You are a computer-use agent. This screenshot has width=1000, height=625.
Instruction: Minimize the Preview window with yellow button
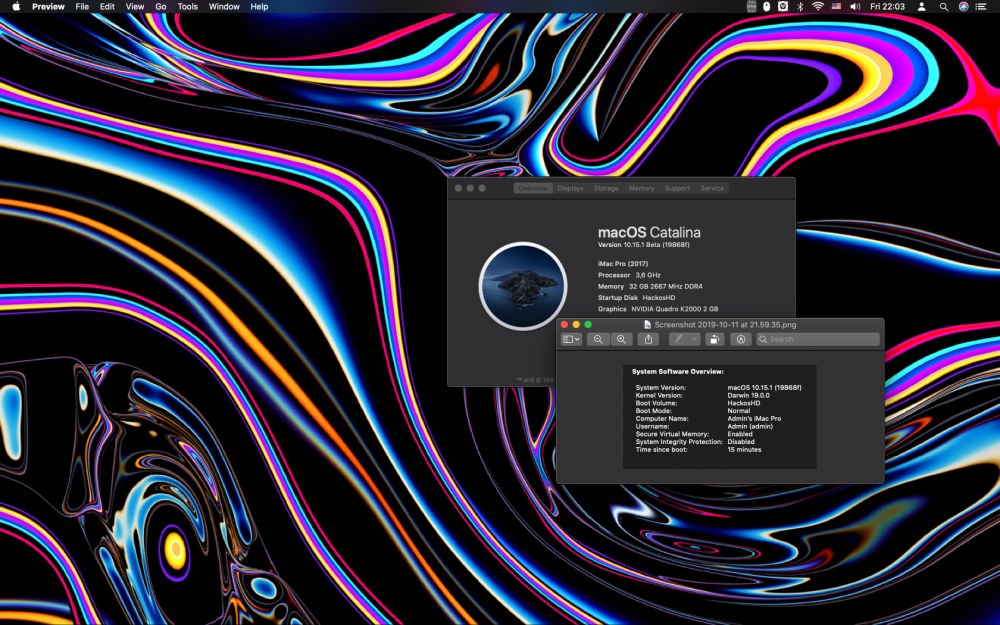click(x=576, y=325)
